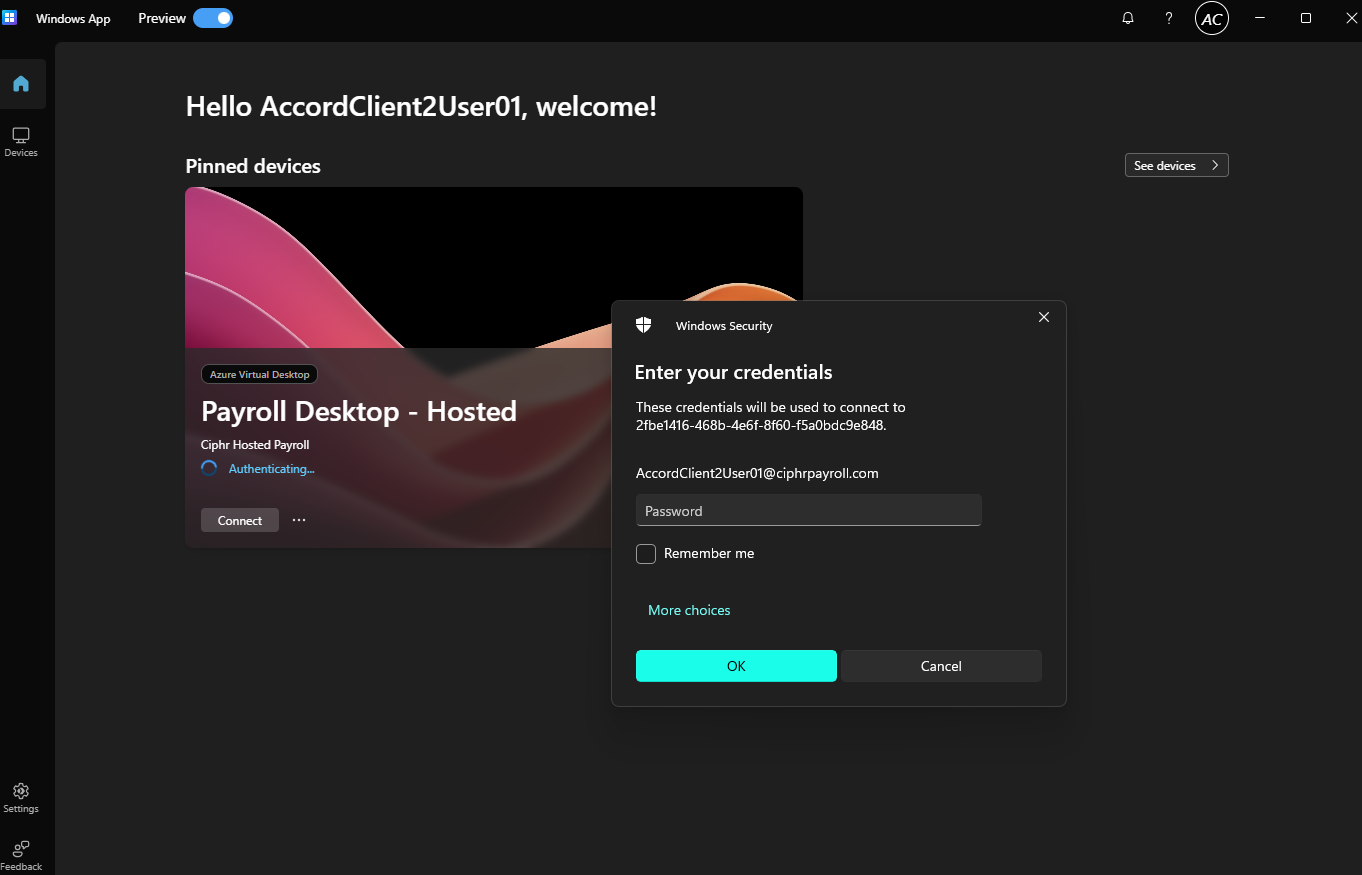Open the AC account avatar

(1212, 18)
